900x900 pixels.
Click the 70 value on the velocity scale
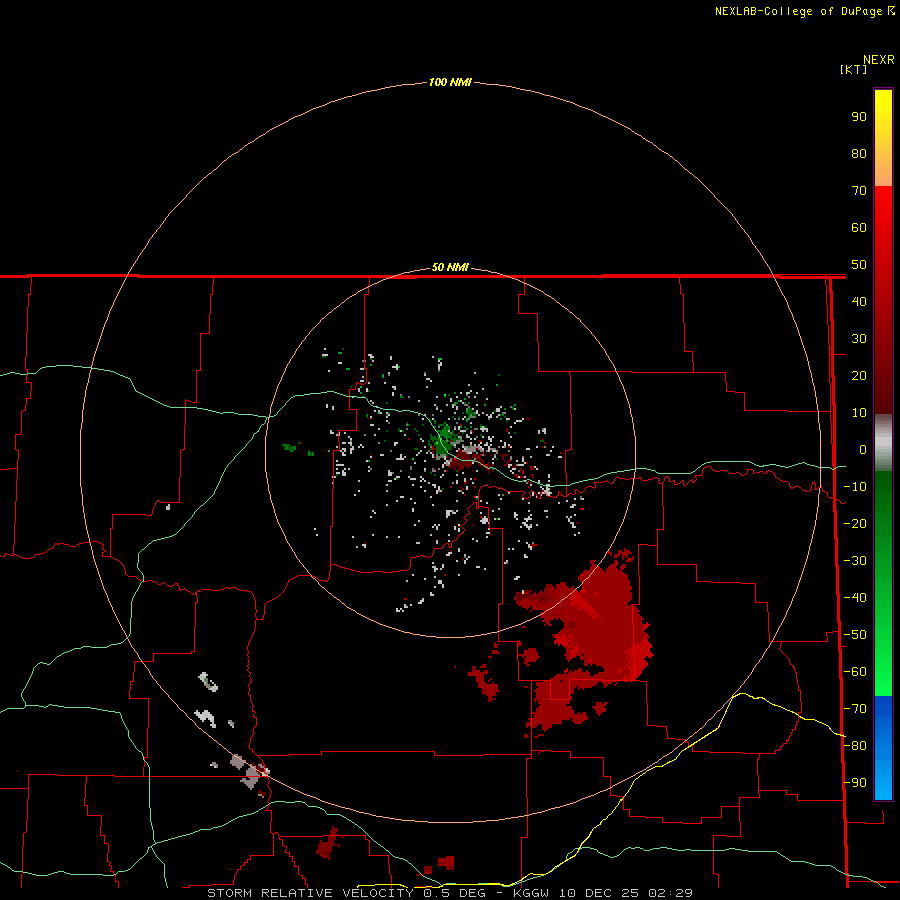859,191
